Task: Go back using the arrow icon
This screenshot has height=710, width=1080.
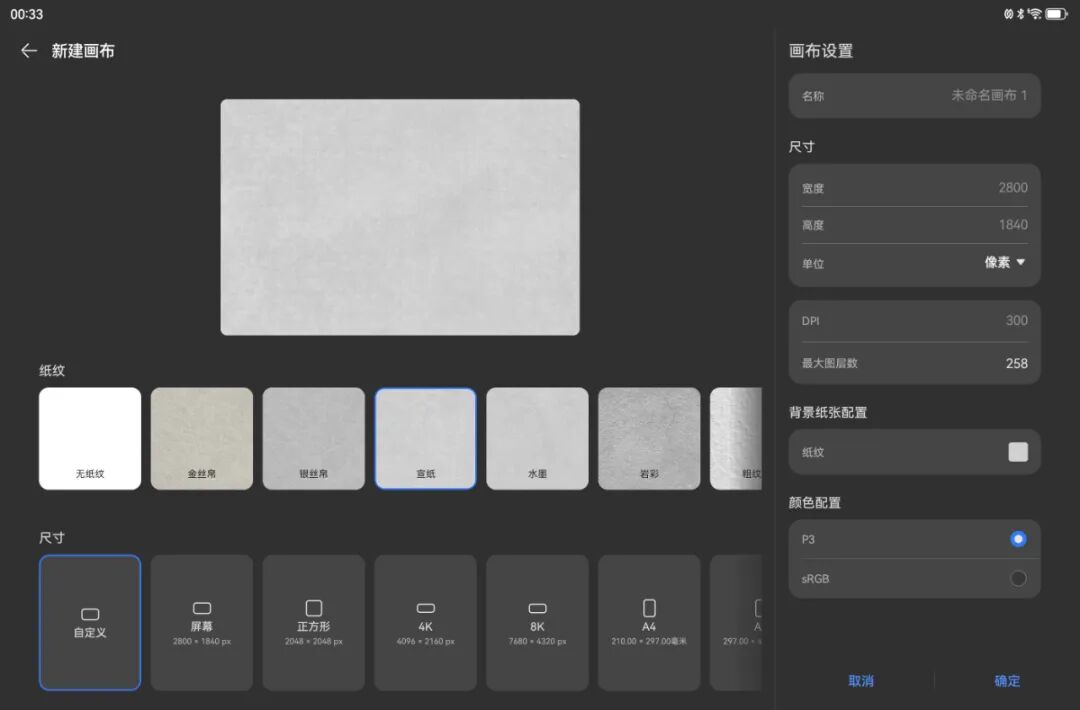Action: coord(28,50)
